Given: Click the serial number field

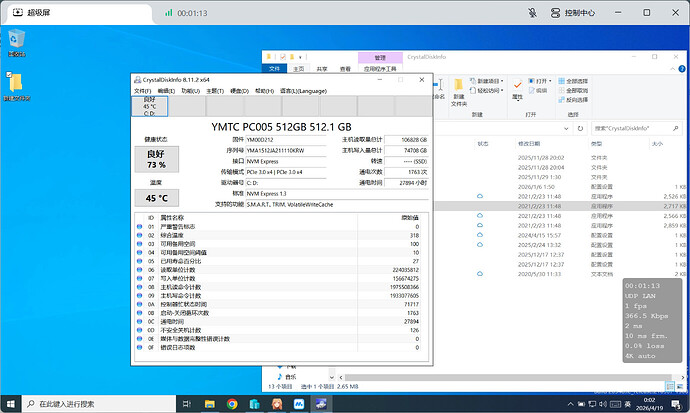Looking at the screenshot, I should pos(286,150).
